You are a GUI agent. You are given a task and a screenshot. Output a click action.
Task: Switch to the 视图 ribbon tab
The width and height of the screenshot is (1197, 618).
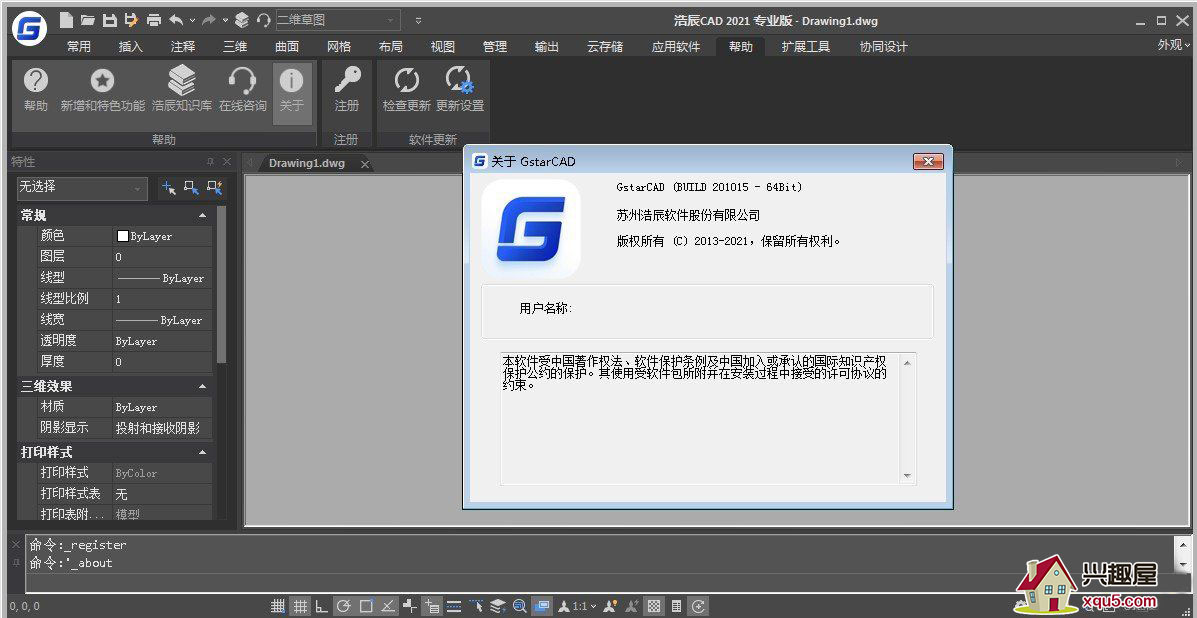pyautogui.click(x=443, y=47)
